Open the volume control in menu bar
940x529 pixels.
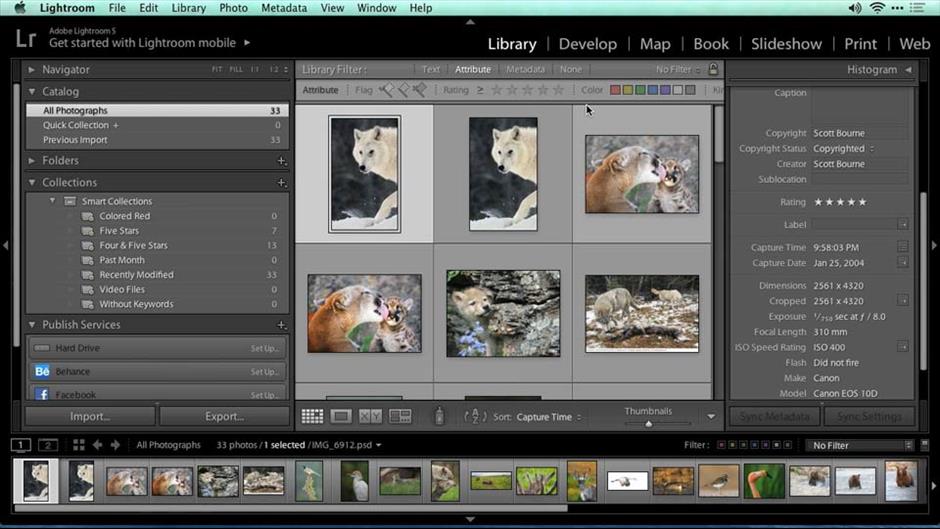[855, 8]
